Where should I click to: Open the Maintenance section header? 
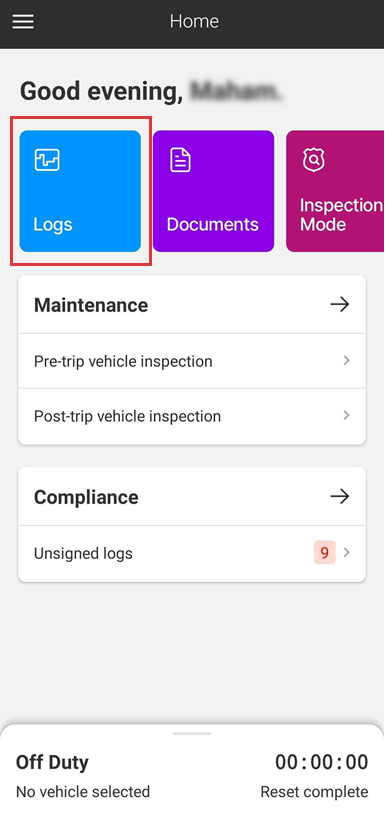(192, 304)
